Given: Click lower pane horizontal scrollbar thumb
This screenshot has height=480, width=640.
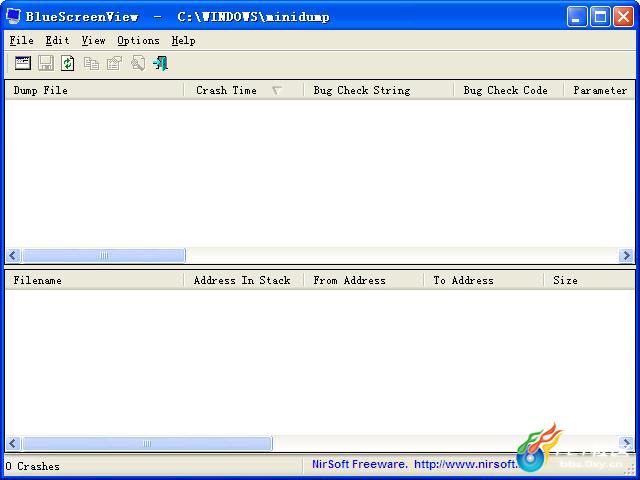Looking at the screenshot, I should 147,443.
